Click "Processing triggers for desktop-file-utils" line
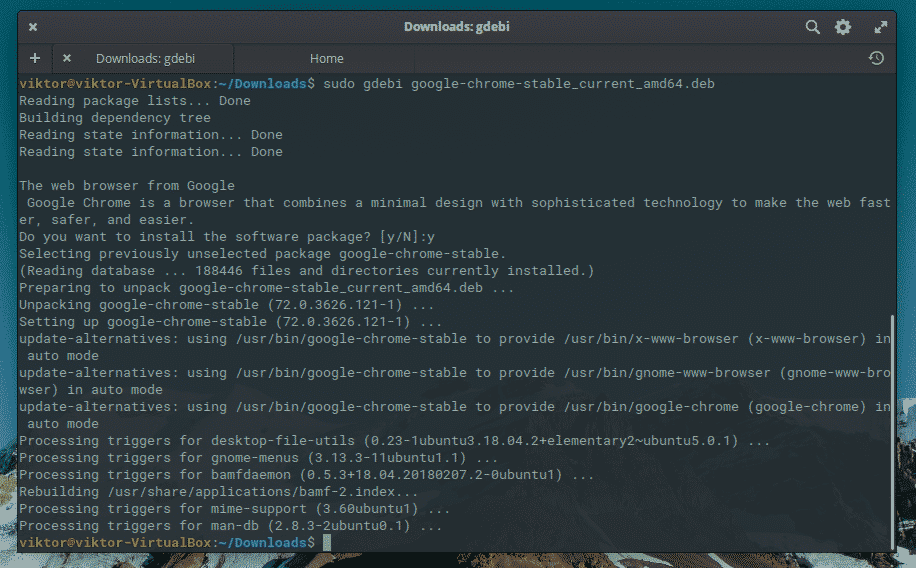The width and height of the screenshot is (916, 568). point(394,441)
